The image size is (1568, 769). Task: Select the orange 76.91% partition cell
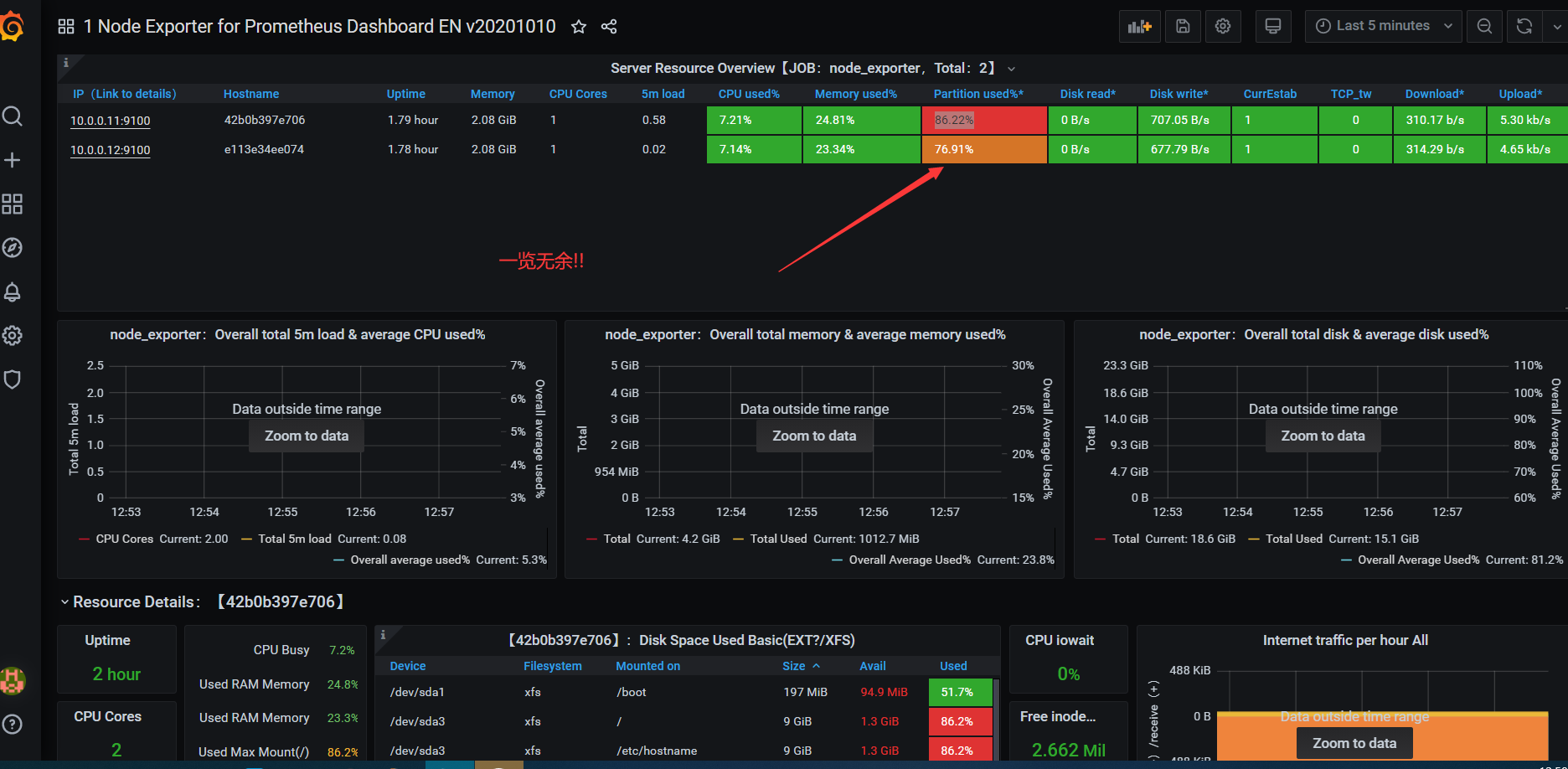(984, 149)
